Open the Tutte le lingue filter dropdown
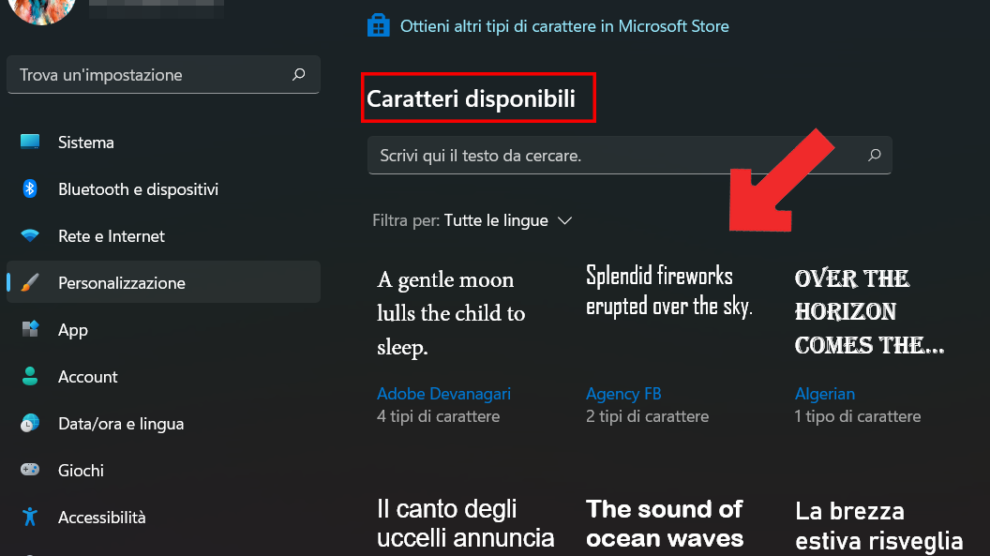Image resolution: width=990 pixels, height=556 pixels. pyautogui.click(x=508, y=220)
